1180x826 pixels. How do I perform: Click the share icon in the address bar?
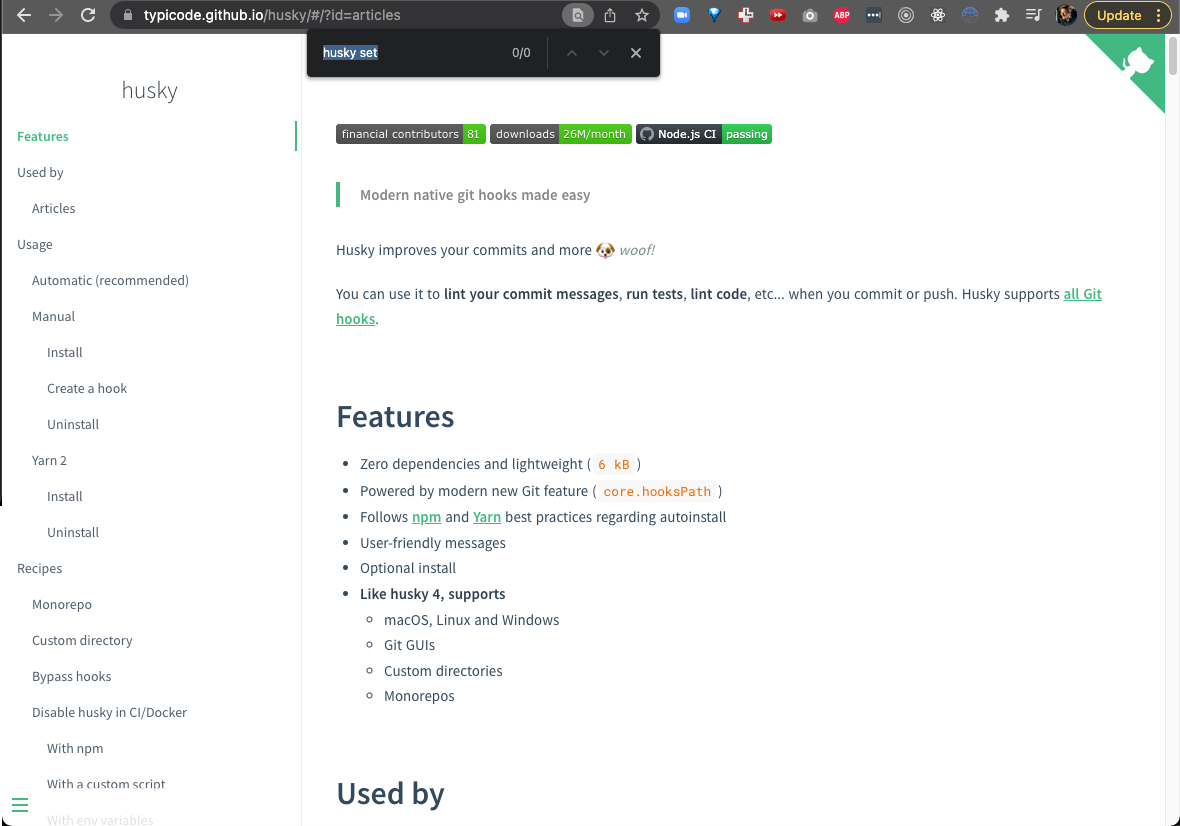[610, 15]
